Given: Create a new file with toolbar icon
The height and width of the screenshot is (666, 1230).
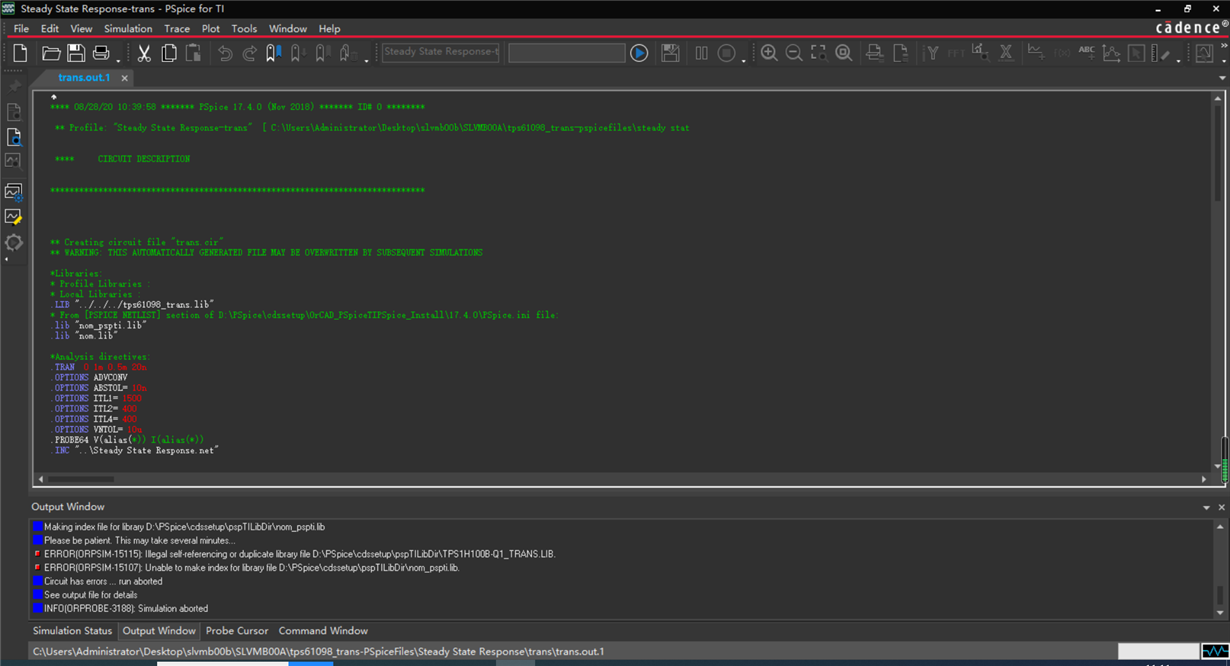Looking at the screenshot, I should pos(20,53).
